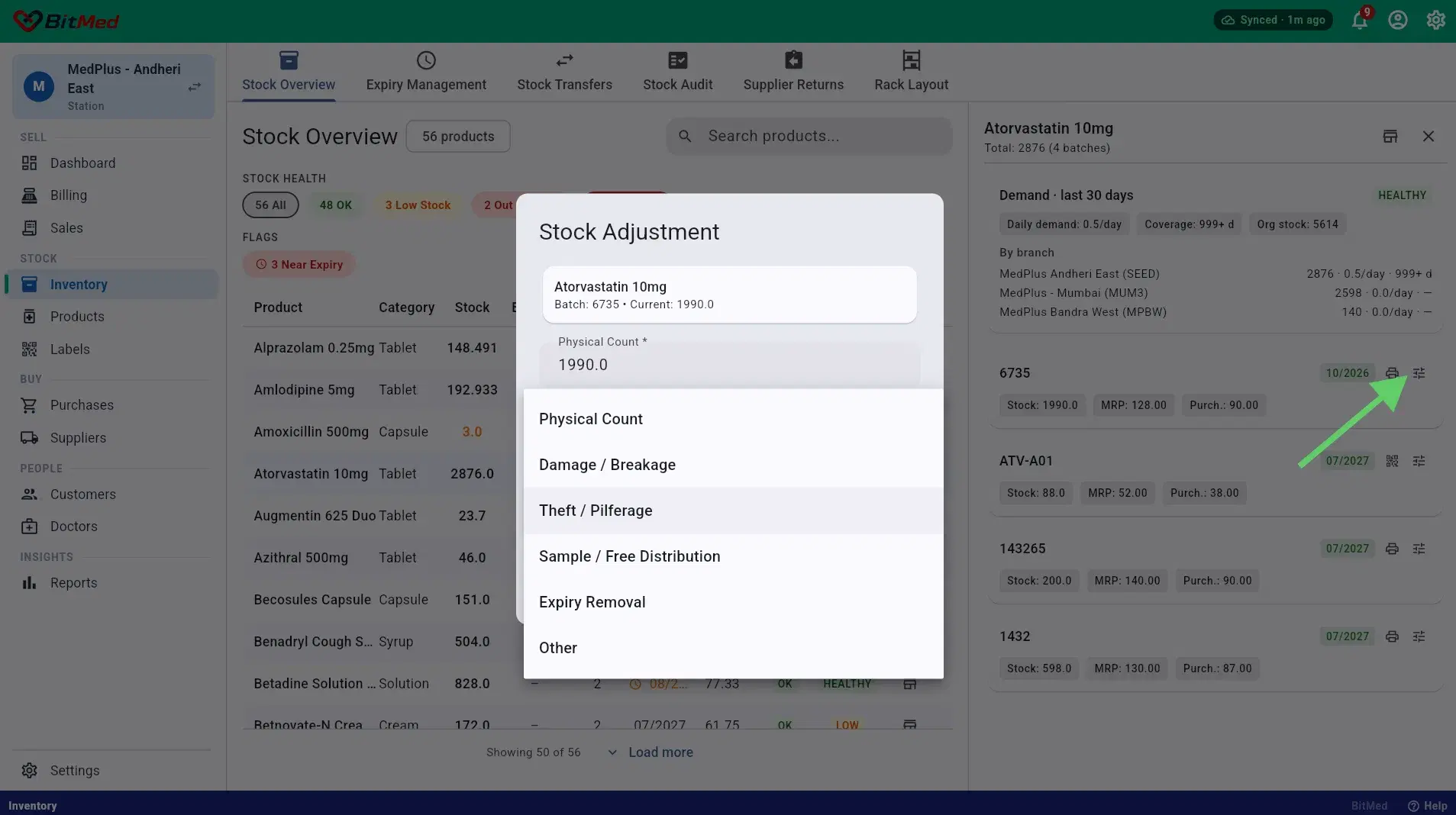Switch to the Expiry Management tab
Screen dimensions: 1456x815
pos(426,72)
